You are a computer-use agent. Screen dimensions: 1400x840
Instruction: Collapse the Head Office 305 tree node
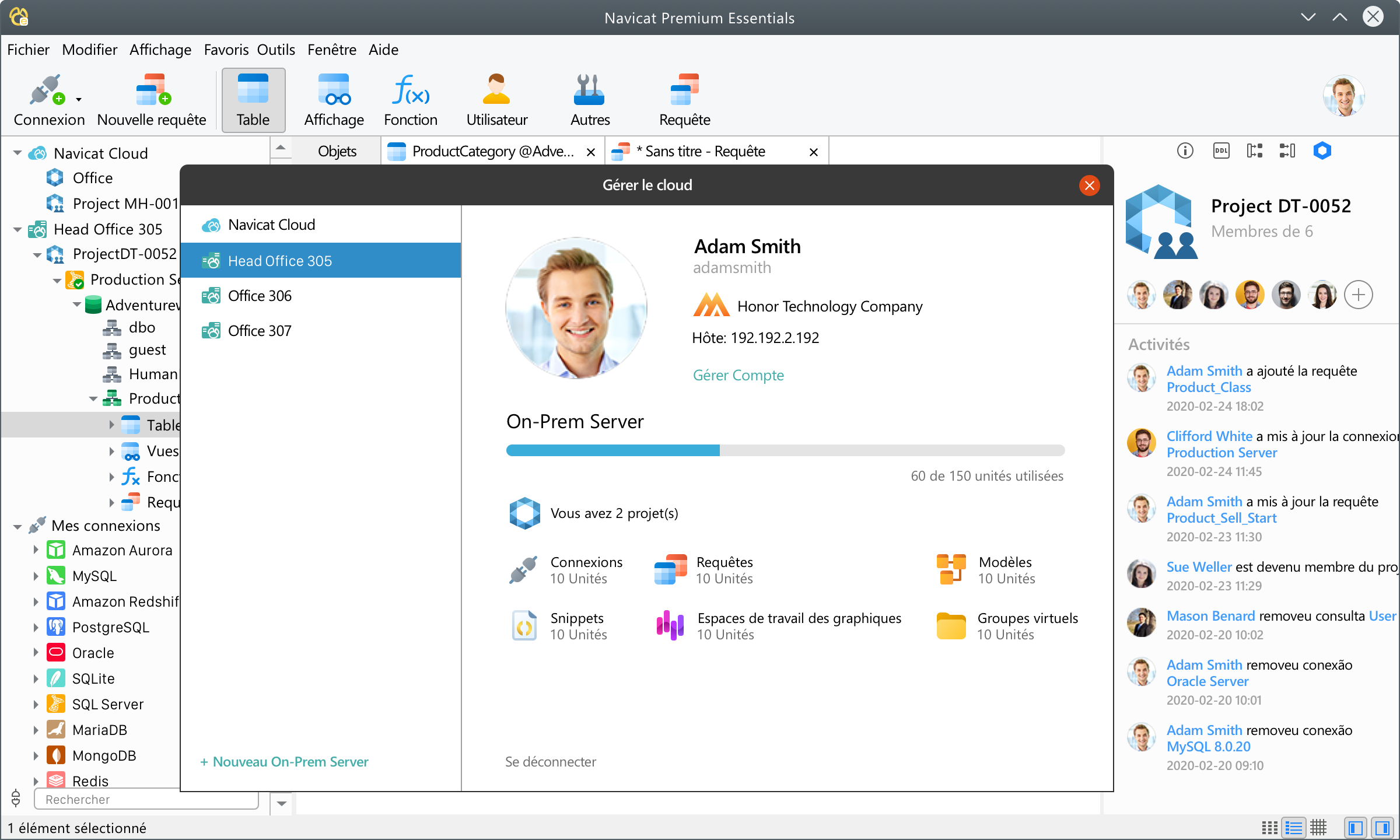point(17,229)
